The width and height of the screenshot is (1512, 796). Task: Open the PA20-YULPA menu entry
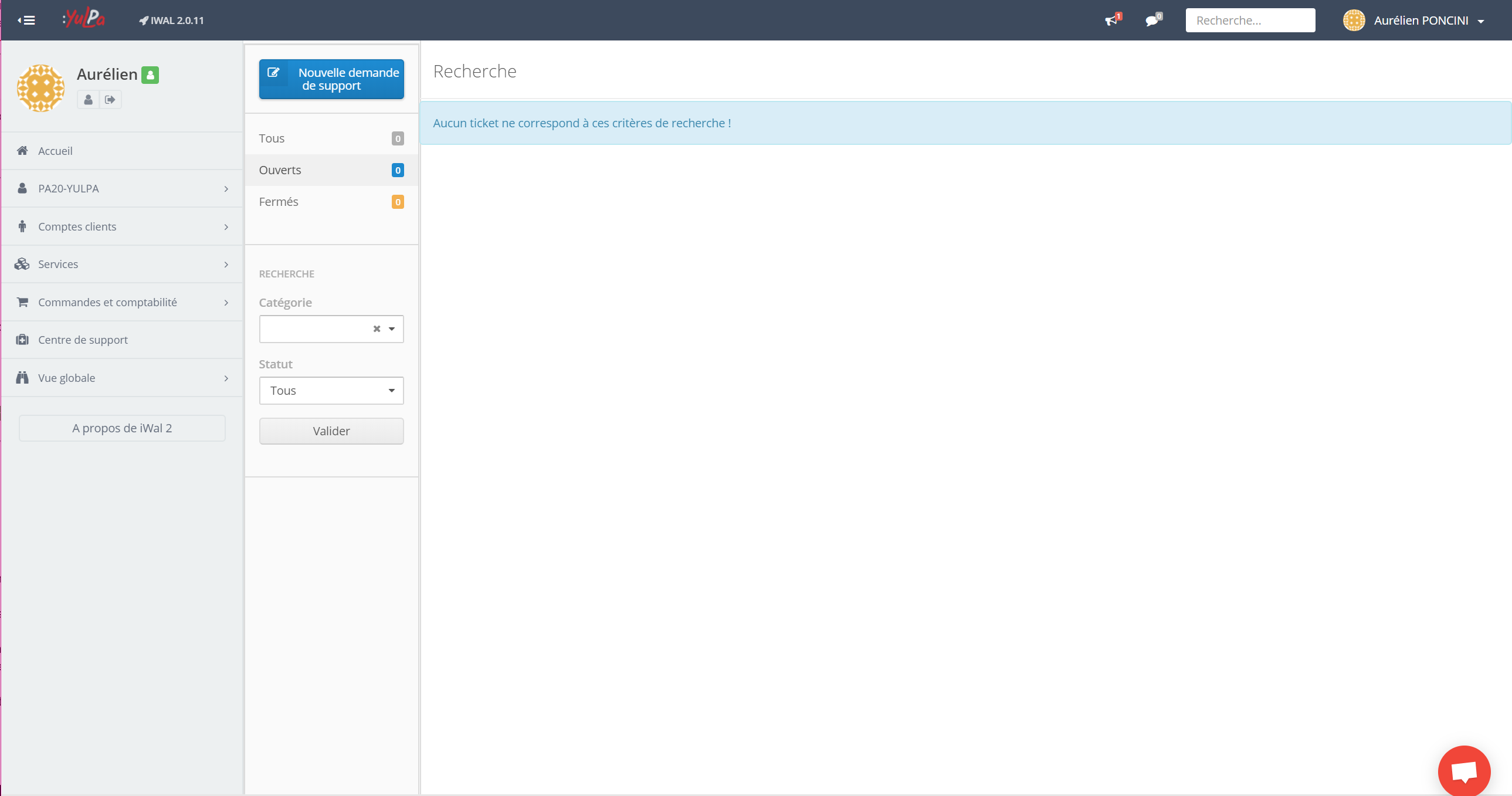pyautogui.click(x=122, y=188)
